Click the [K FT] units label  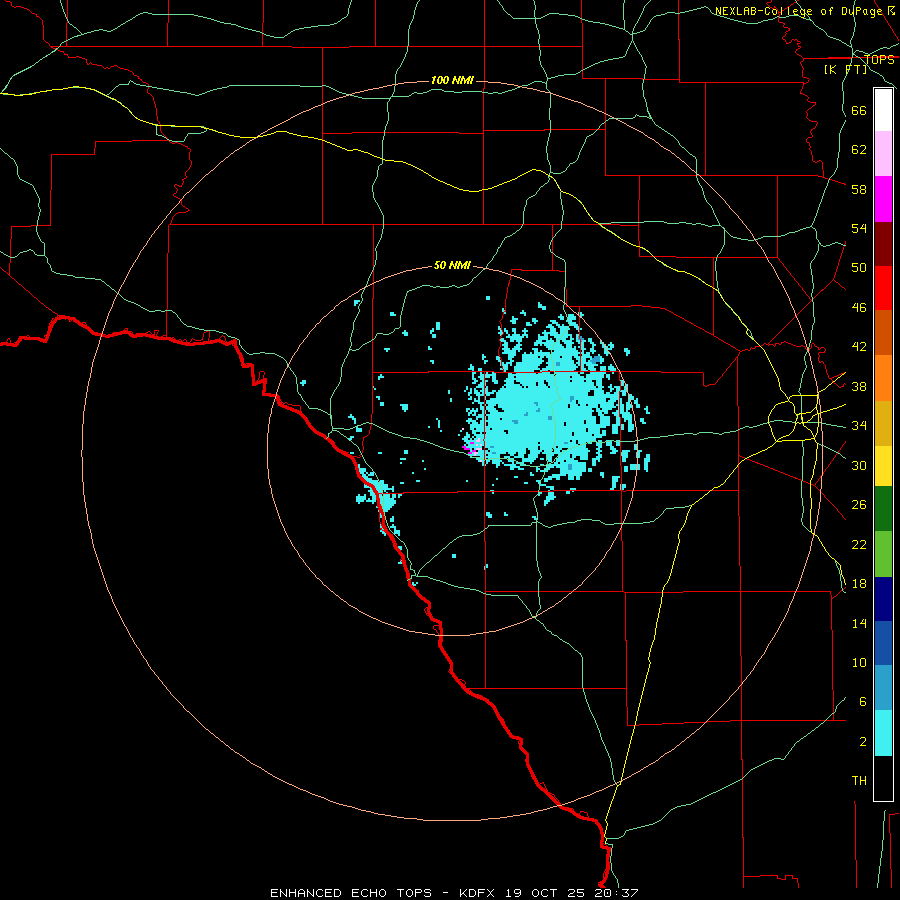pos(845,69)
